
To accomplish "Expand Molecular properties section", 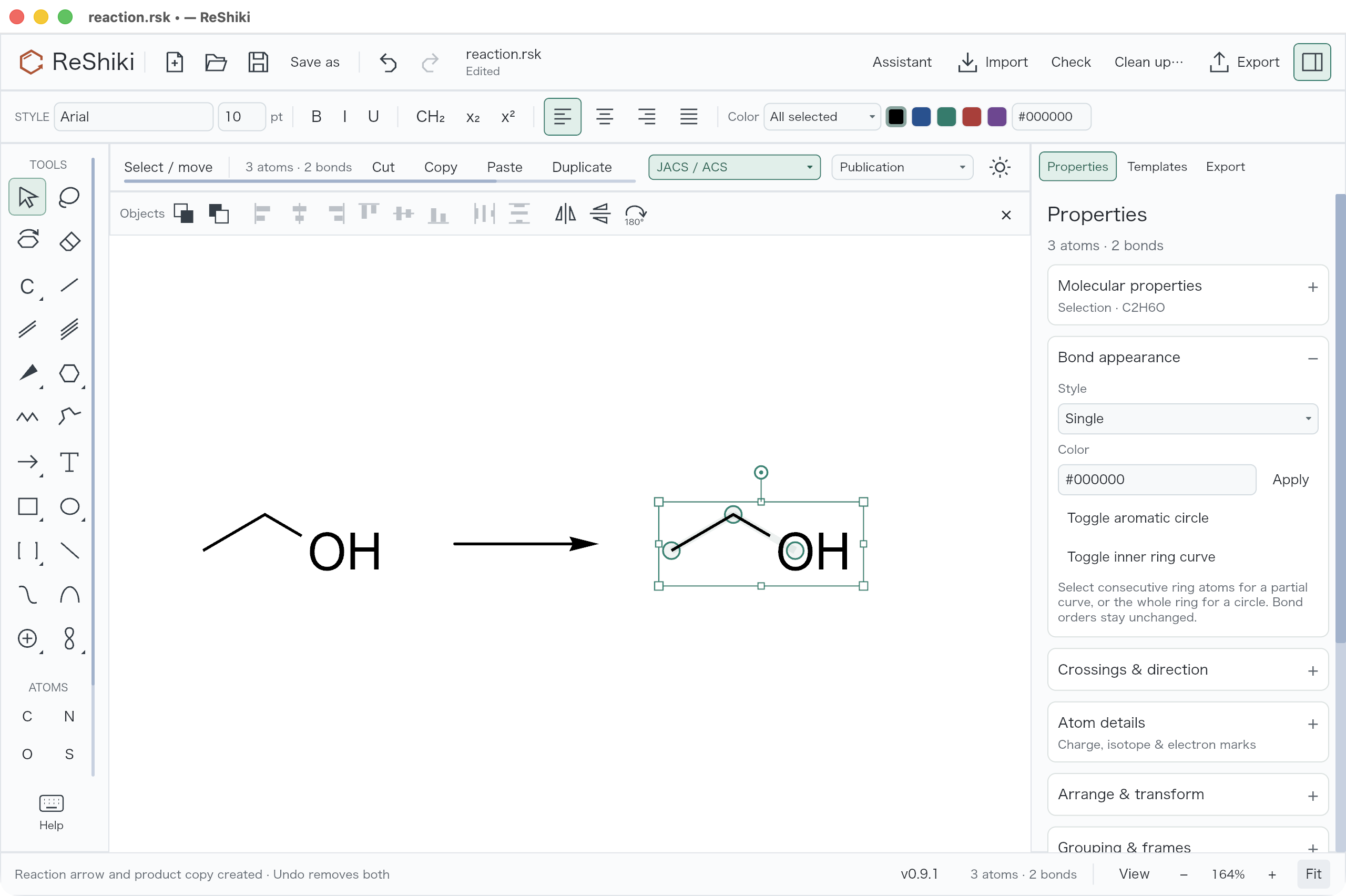I will click(x=1187, y=295).
